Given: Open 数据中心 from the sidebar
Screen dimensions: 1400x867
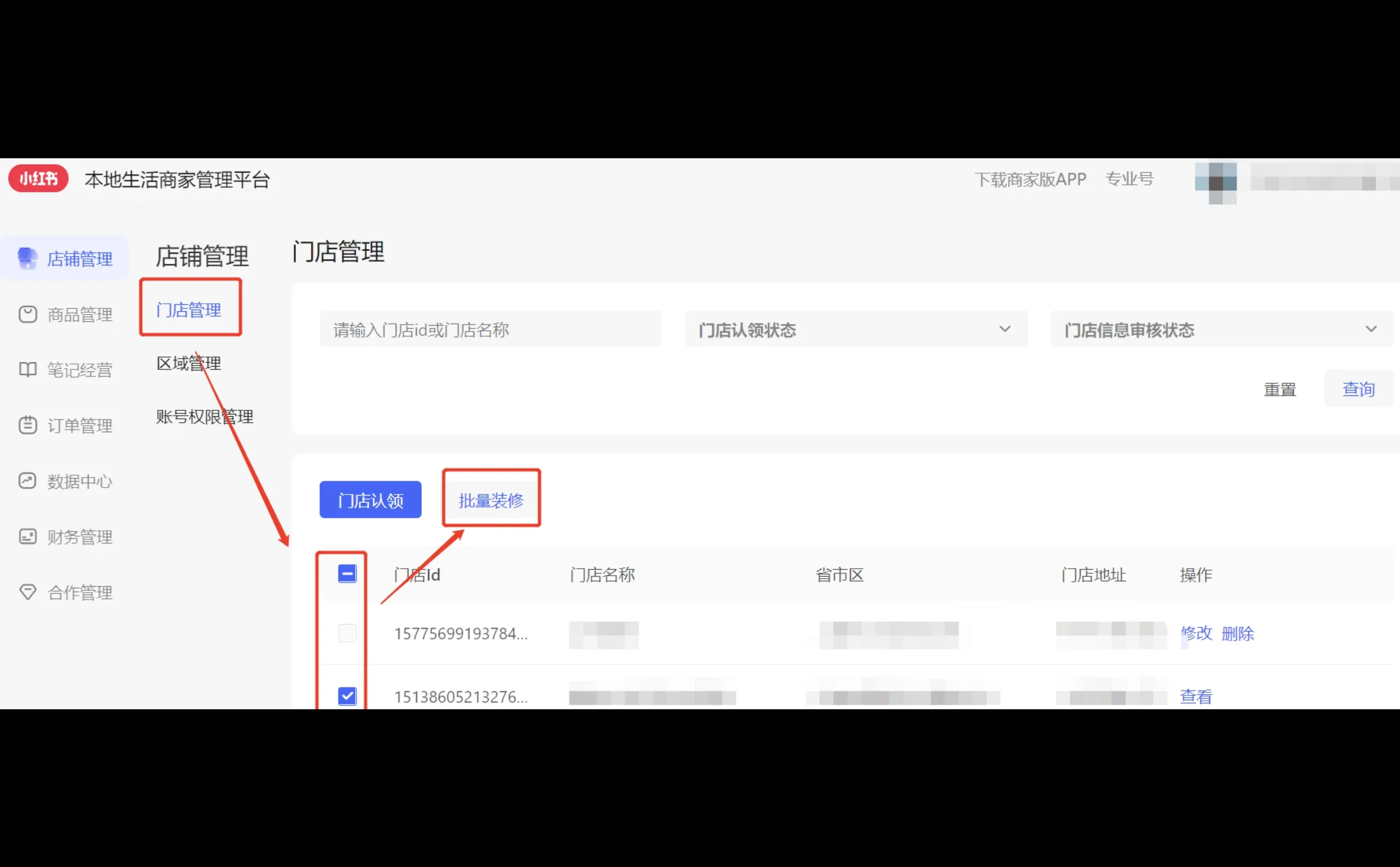Looking at the screenshot, I should [x=79, y=481].
